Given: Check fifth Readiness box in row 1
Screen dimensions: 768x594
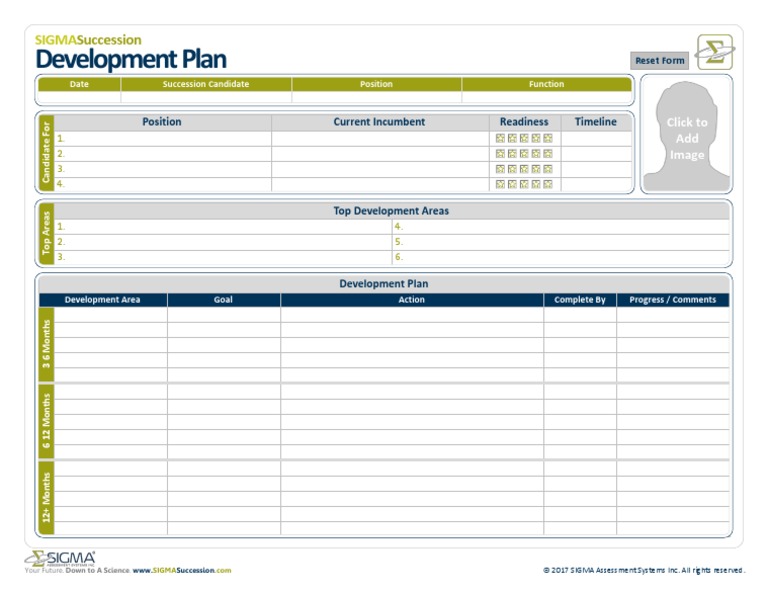Looking at the screenshot, I should coord(548,139).
